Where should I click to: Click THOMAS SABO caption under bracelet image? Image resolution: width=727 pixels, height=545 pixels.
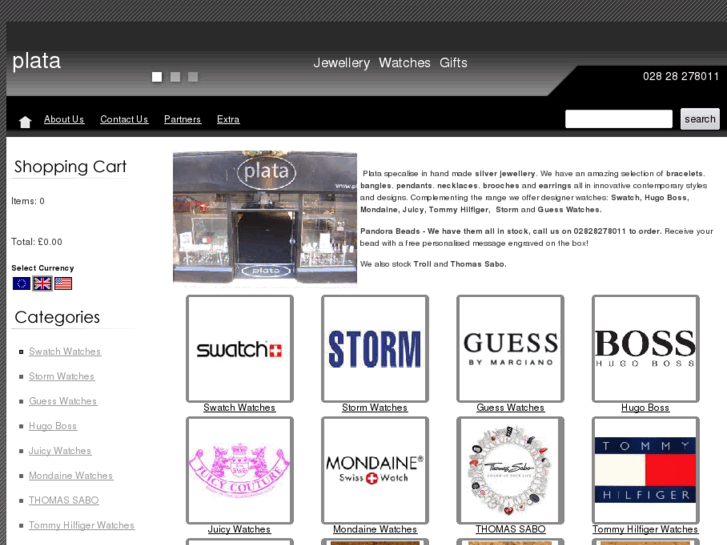510,529
